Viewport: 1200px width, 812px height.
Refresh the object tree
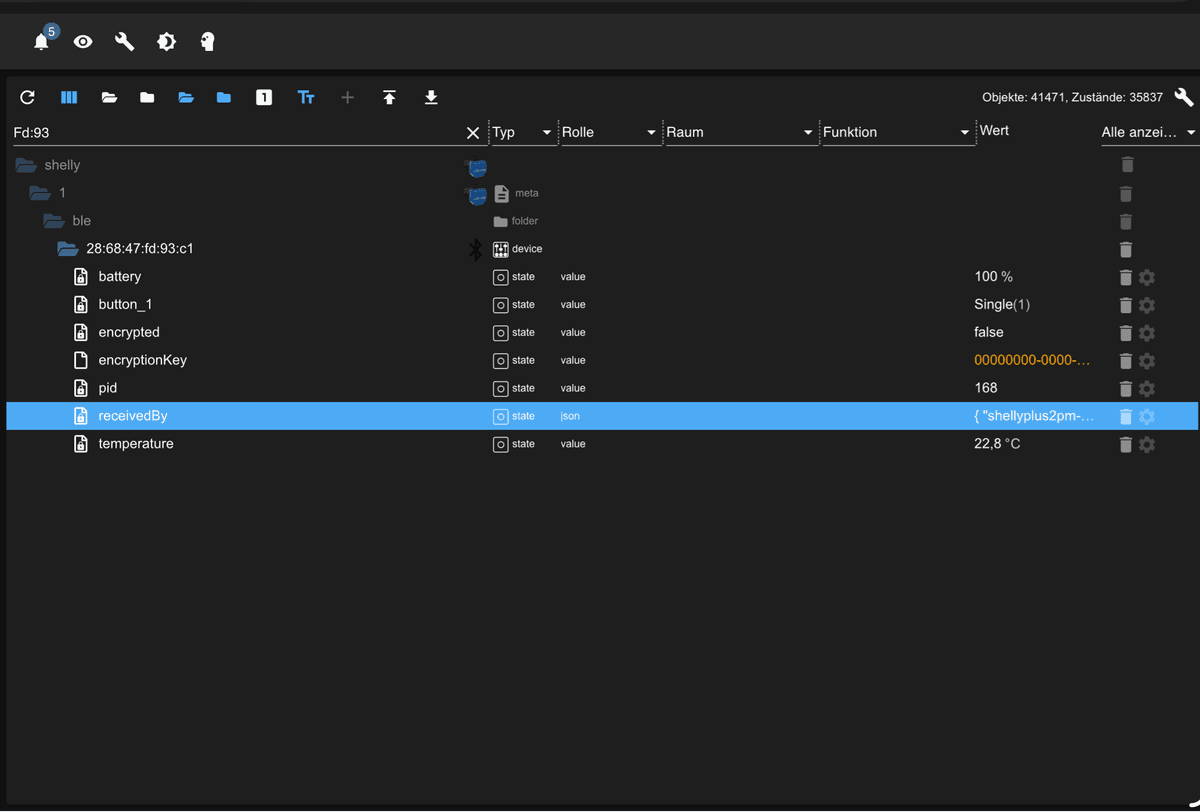(x=28, y=97)
